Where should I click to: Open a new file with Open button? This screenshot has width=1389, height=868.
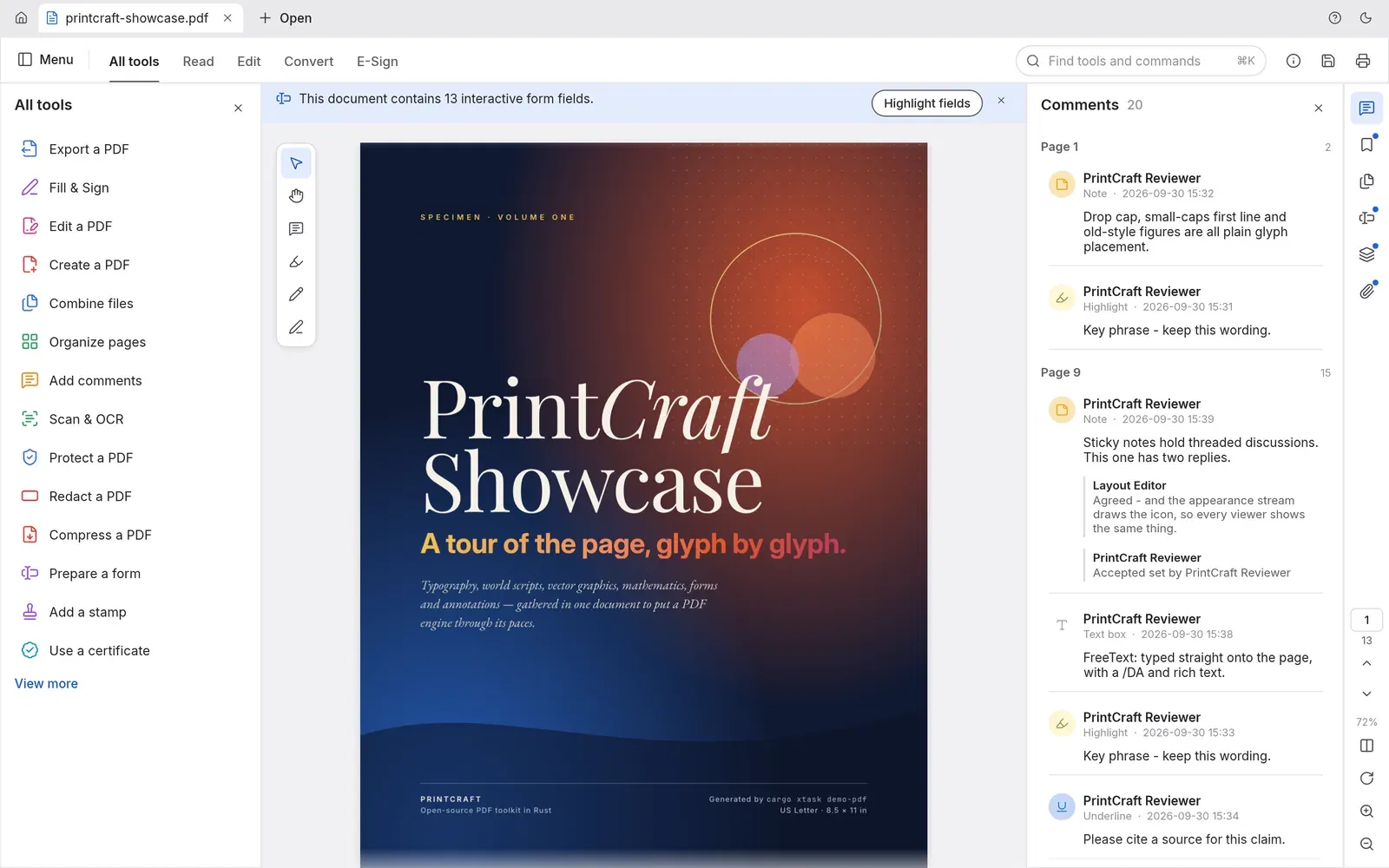coord(286,18)
